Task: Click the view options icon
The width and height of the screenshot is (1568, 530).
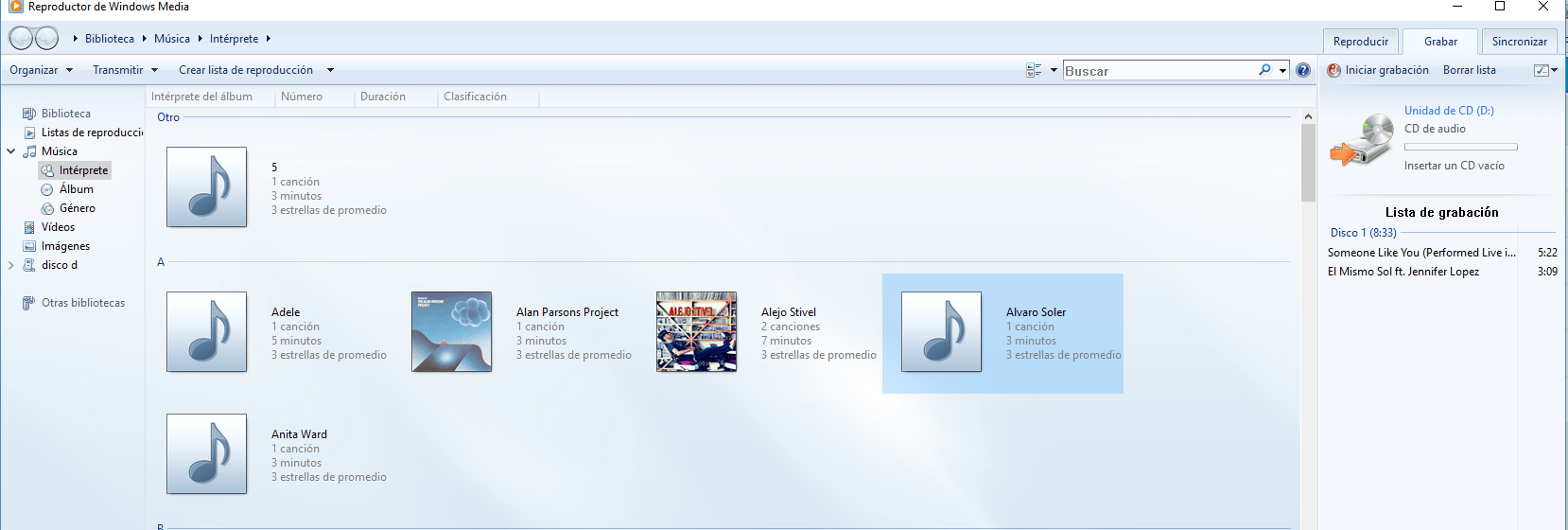Action: 1034,70
